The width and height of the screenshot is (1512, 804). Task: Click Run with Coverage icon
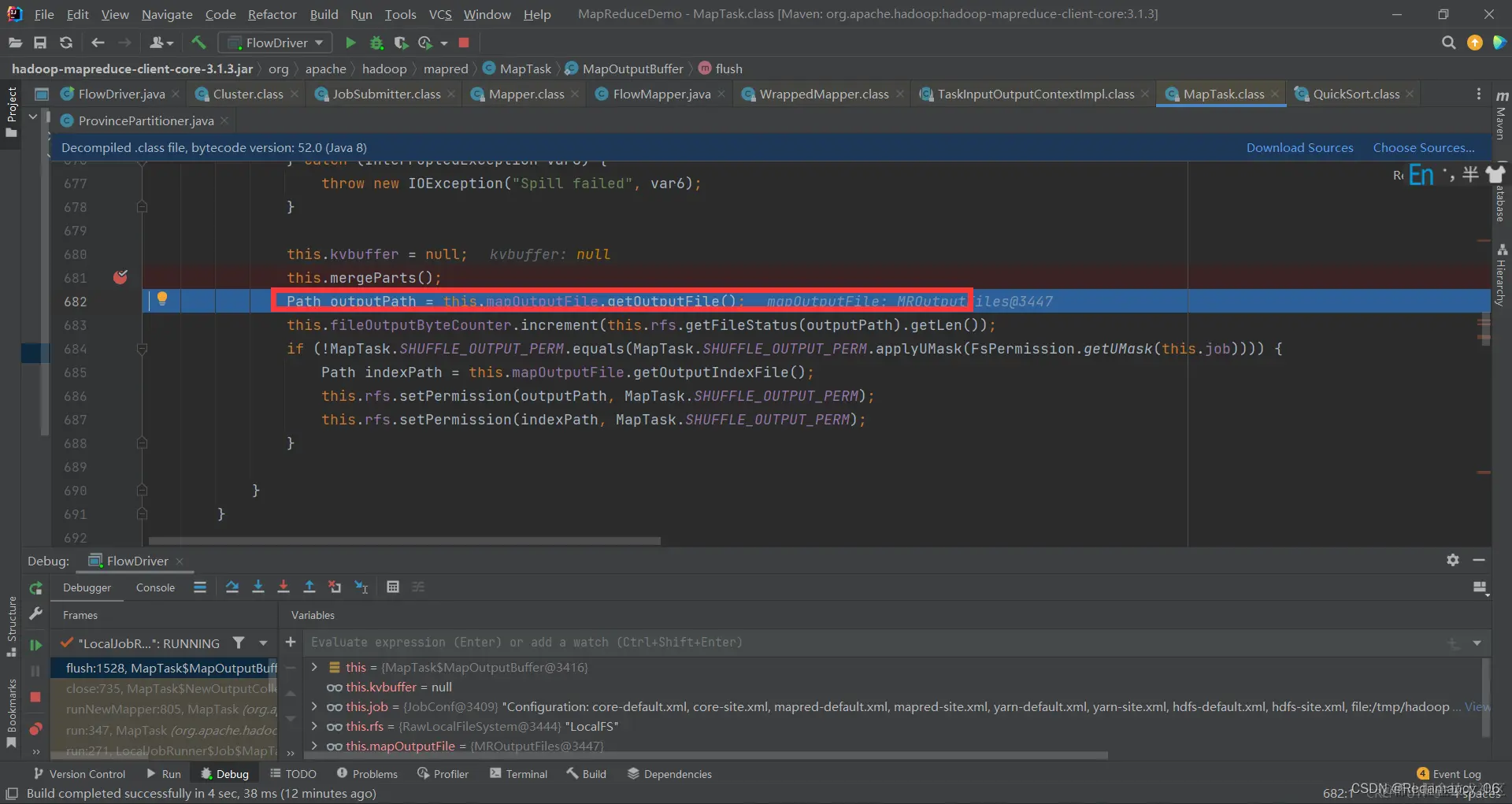point(401,43)
